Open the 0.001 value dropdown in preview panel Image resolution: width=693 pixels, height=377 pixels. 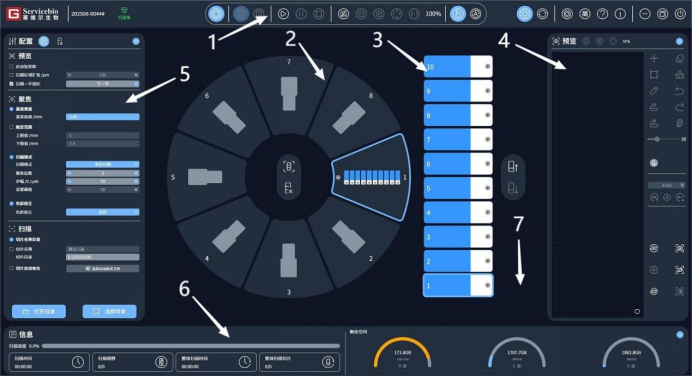click(x=666, y=185)
